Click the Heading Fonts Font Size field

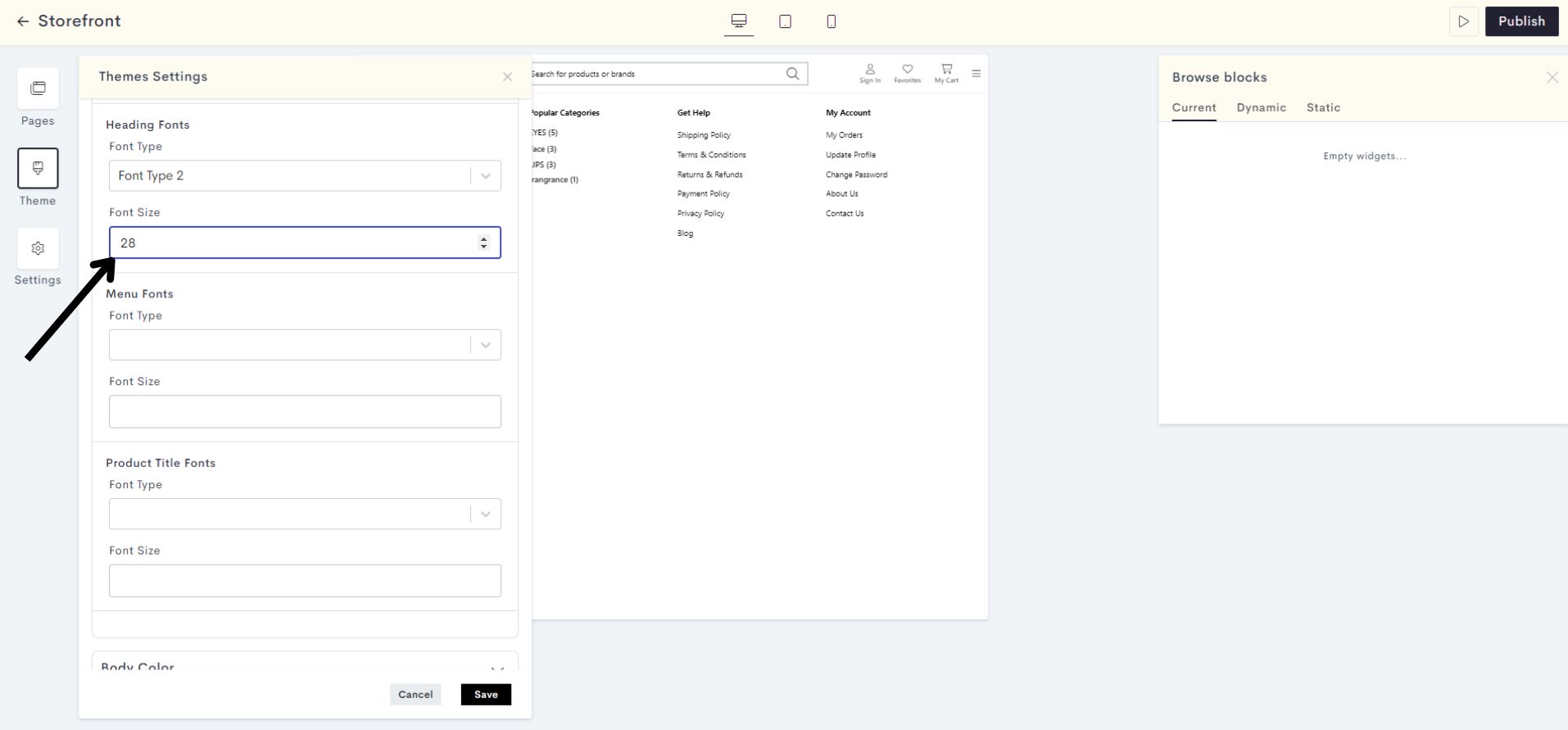[x=305, y=243]
